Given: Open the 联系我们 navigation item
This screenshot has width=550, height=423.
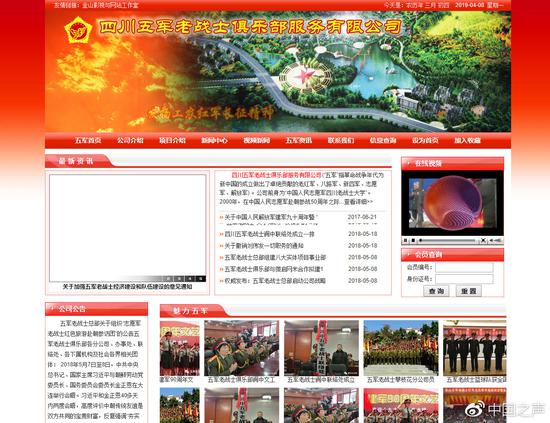Looking at the screenshot, I should (341, 140).
